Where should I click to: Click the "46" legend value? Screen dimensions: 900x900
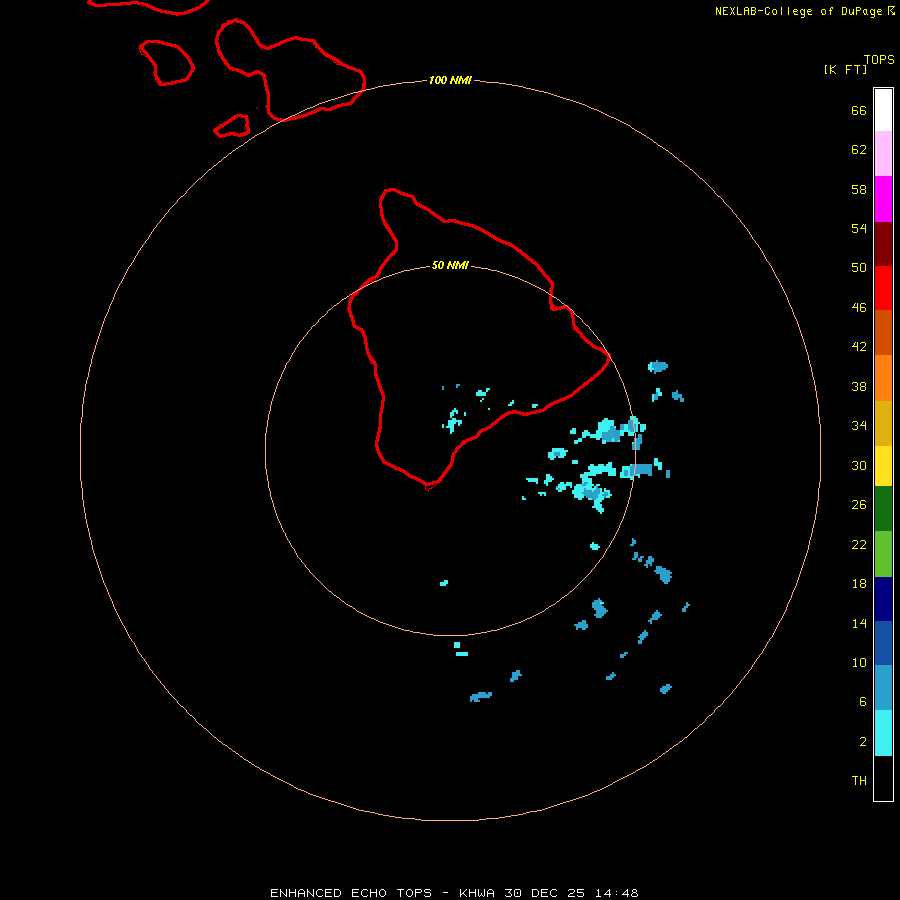tap(859, 307)
